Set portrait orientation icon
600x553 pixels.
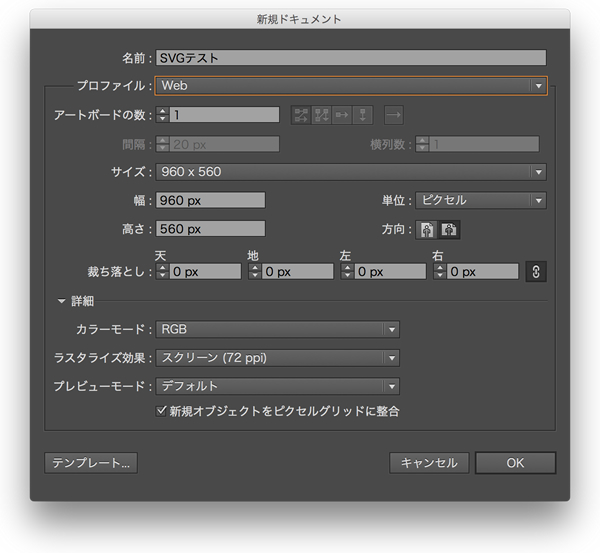pyautogui.click(x=428, y=229)
